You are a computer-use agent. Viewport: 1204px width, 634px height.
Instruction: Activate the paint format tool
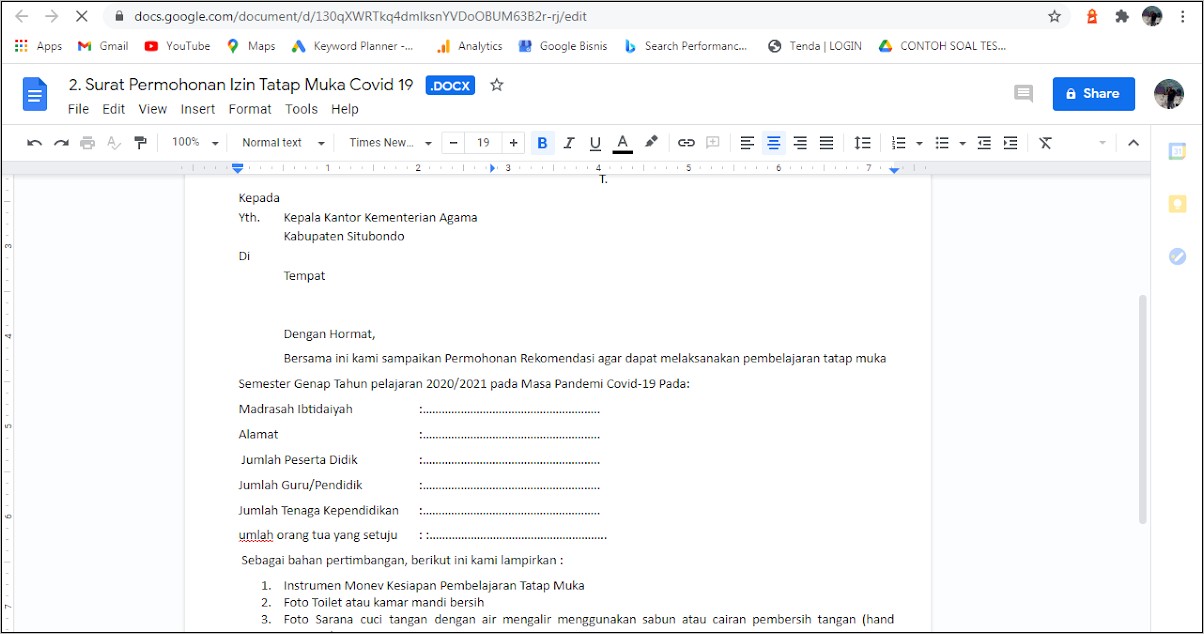[140, 143]
